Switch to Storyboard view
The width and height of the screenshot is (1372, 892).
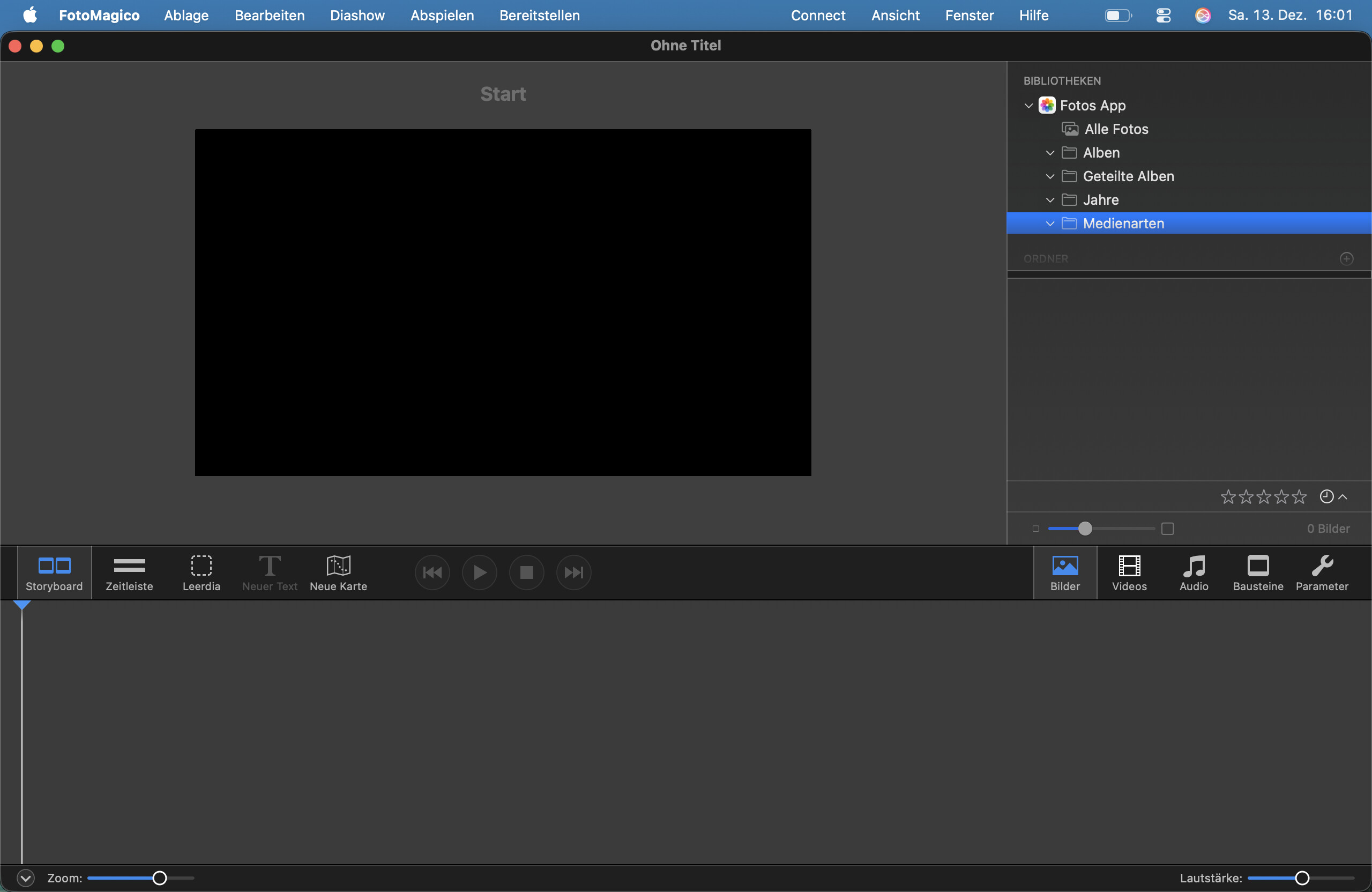(x=54, y=573)
